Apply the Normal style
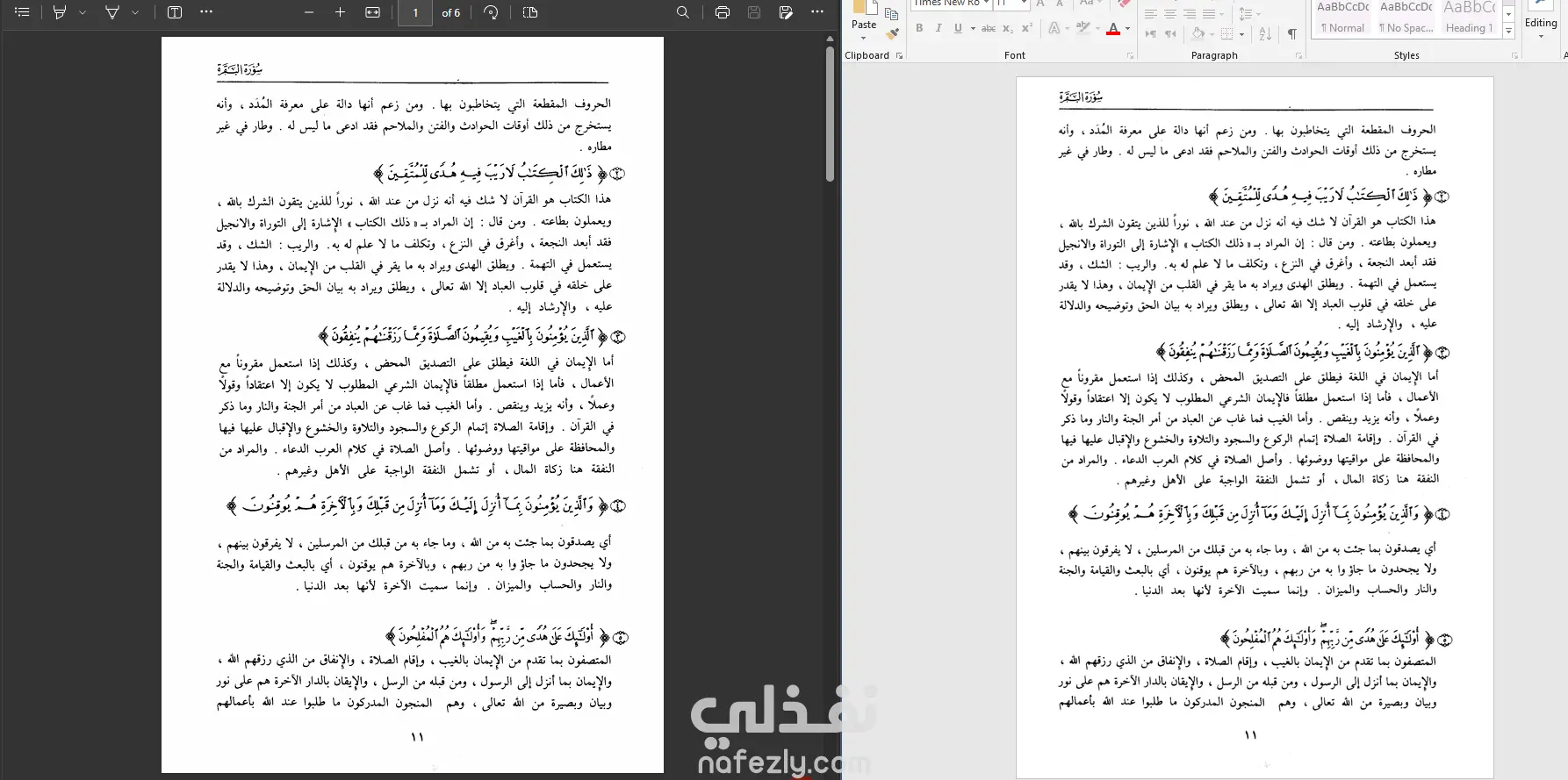The width and height of the screenshot is (1568, 780). pos(1342,18)
